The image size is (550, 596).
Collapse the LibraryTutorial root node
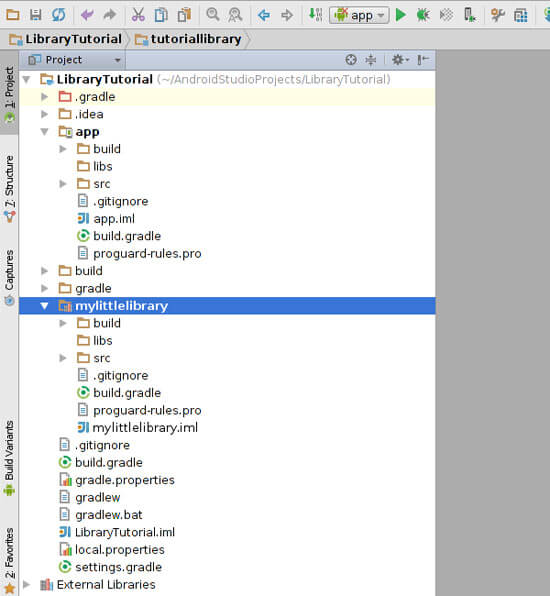27,79
